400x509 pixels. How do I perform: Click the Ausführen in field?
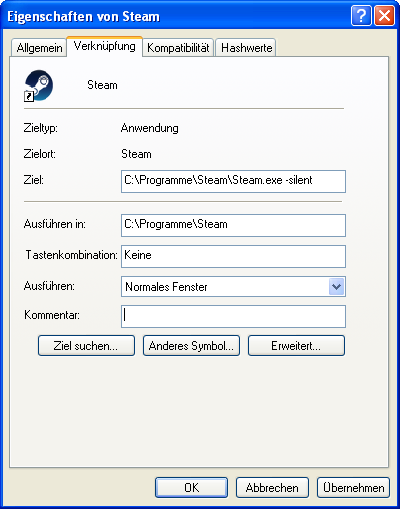(x=233, y=225)
